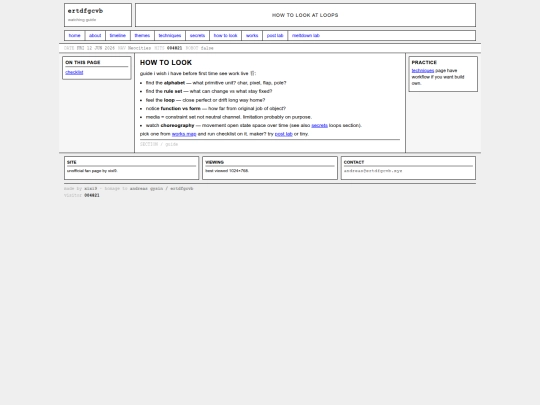Image resolution: width=540 pixels, height=405 pixels.
Task: Click the contact email address in footer
Action: pos(373,171)
